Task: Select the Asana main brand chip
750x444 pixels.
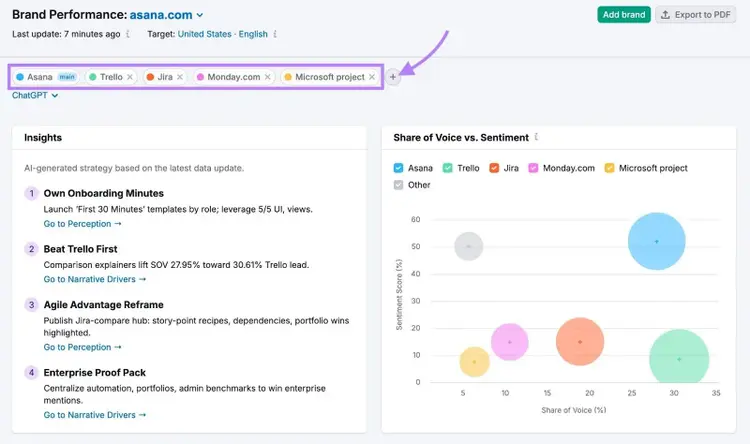Action: point(46,77)
